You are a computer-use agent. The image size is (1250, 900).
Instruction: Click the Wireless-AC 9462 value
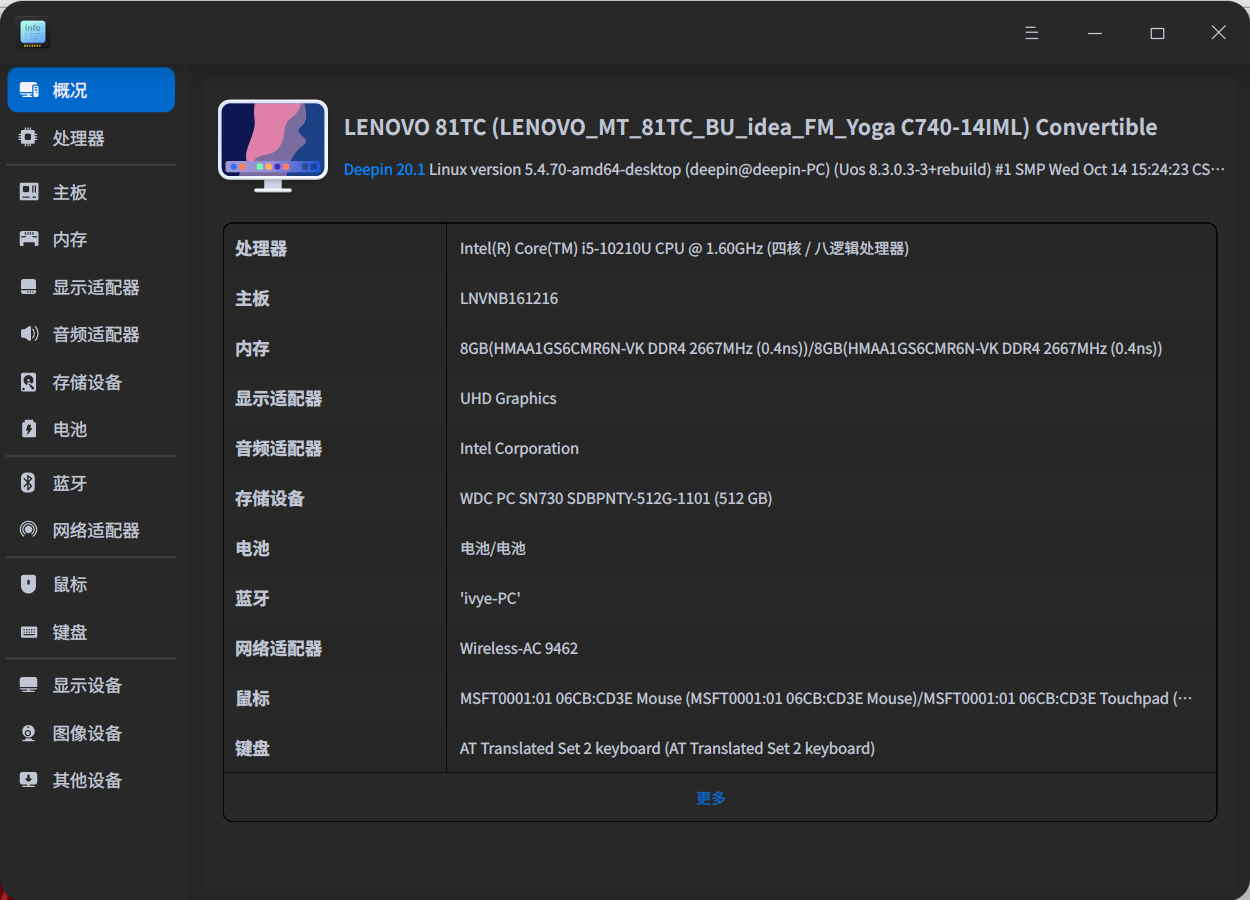pyautogui.click(x=519, y=648)
